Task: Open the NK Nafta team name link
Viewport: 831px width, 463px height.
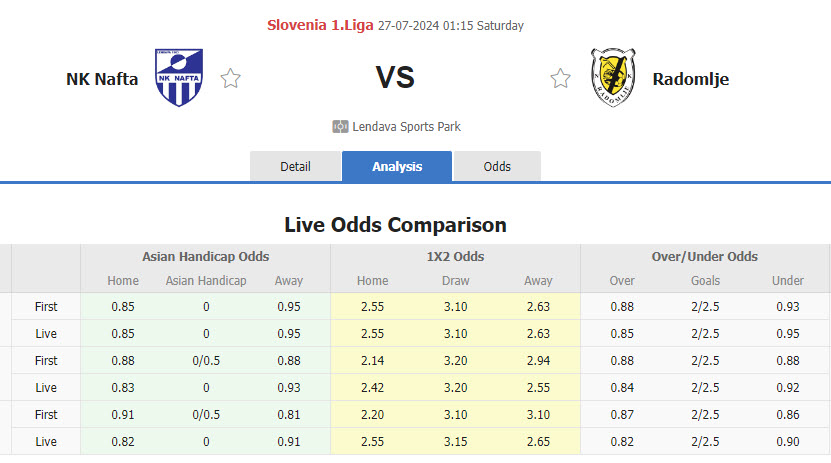Action: coord(102,79)
